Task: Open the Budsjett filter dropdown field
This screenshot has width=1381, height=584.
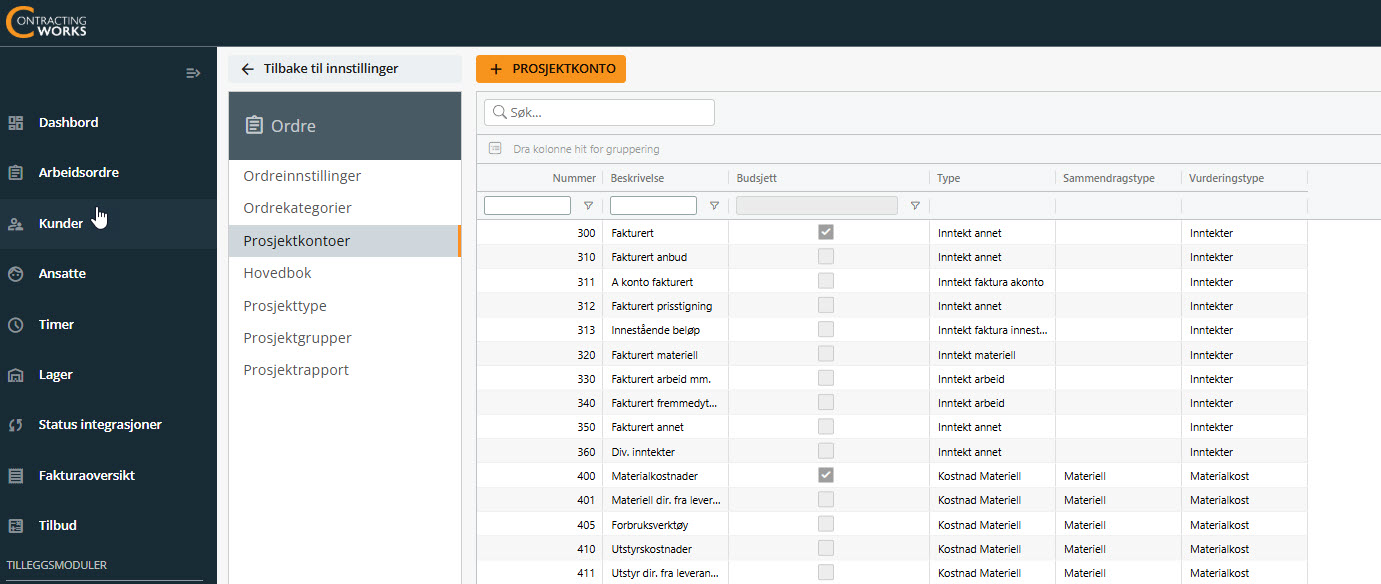Action: pos(816,206)
